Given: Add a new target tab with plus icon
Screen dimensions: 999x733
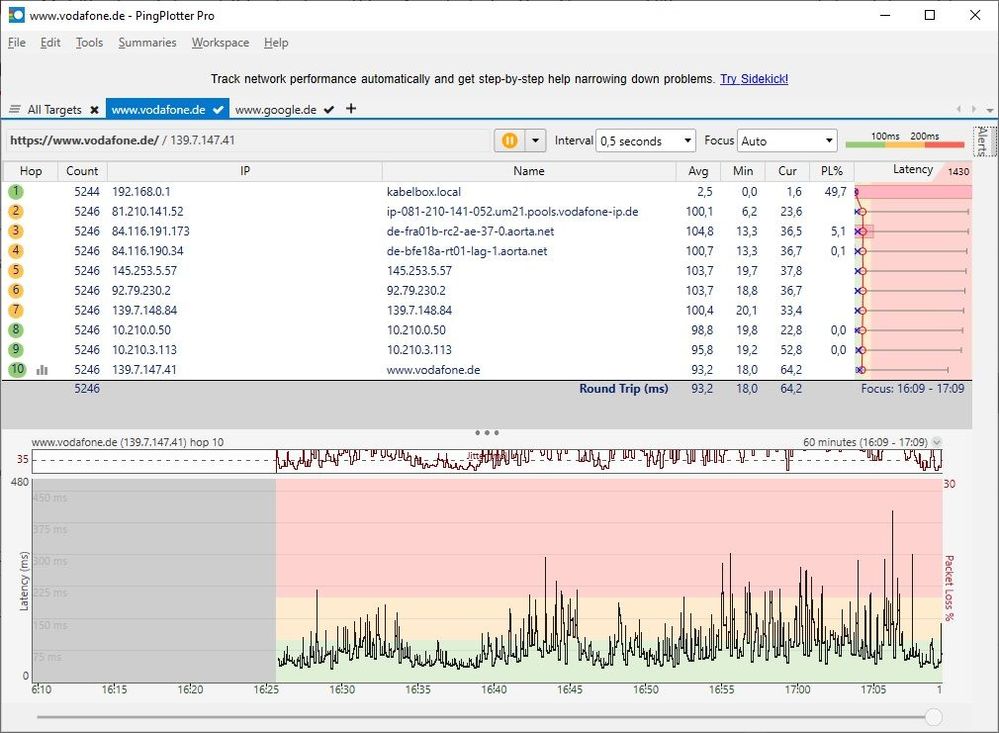Looking at the screenshot, I should [x=351, y=108].
